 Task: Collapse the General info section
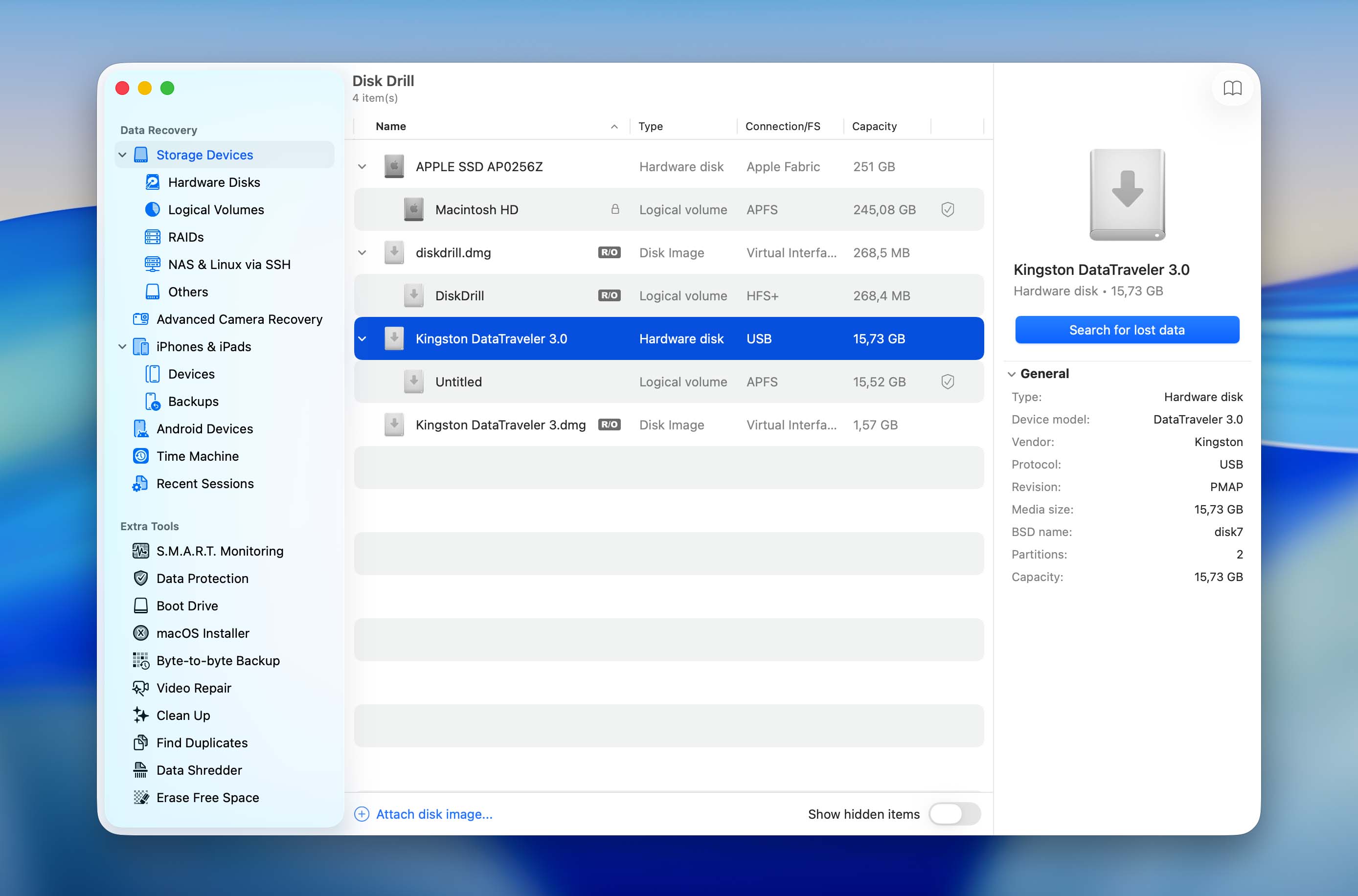[x=1012, y=374]
